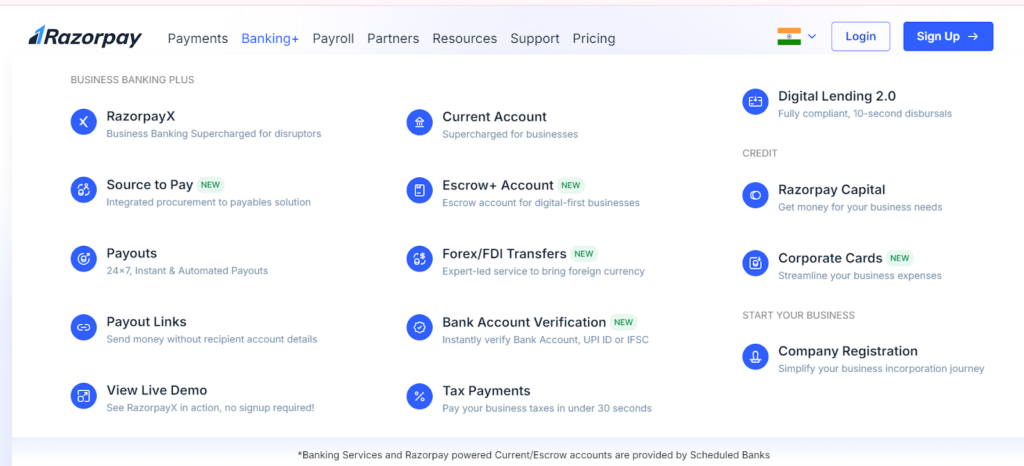Click the Tax Payments percent icon
The width and height of the screenshot is (1024, 466).
click(x=419, y=396)
